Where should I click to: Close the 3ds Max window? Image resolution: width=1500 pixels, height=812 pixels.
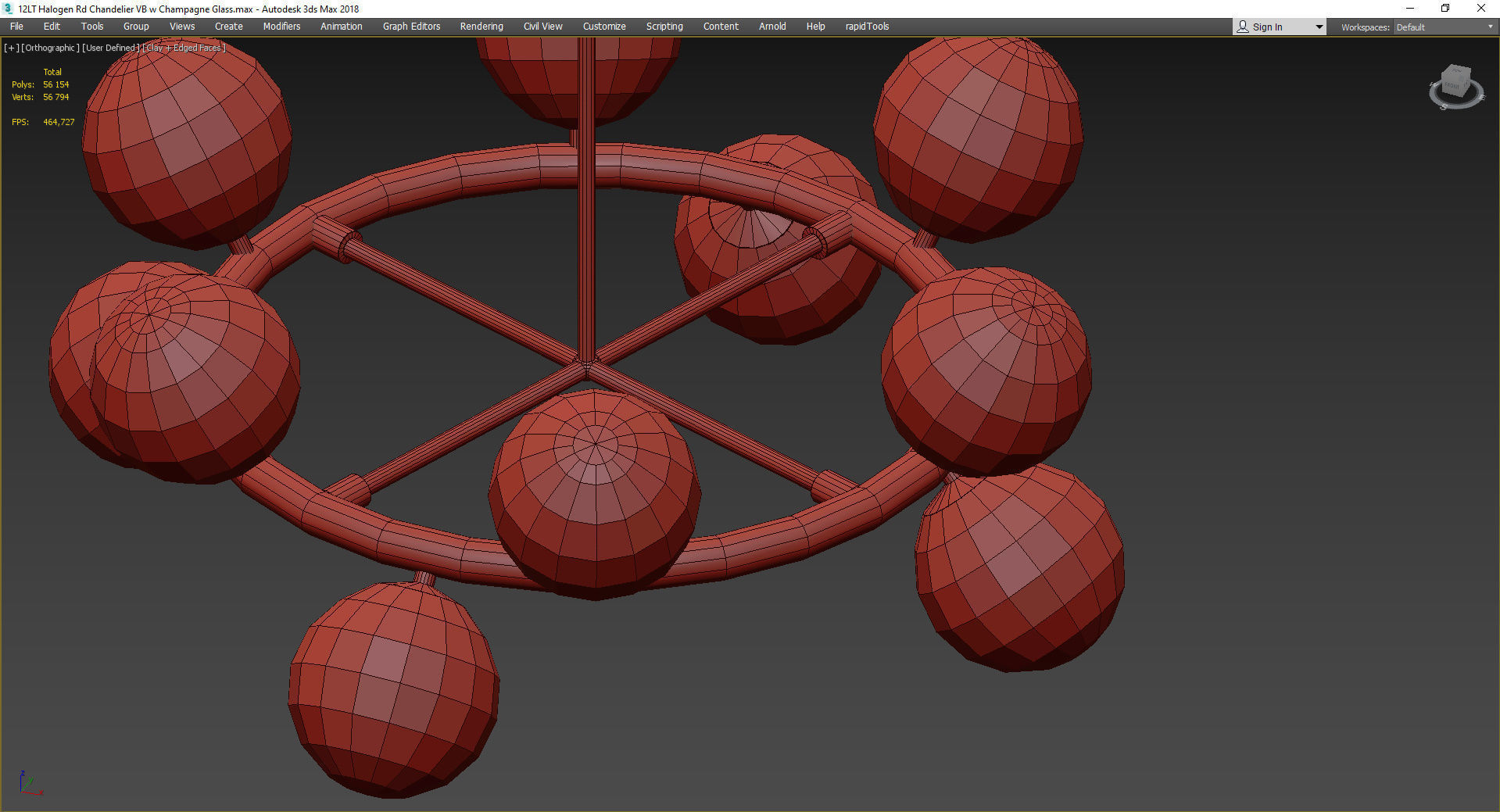[1480, 9]
